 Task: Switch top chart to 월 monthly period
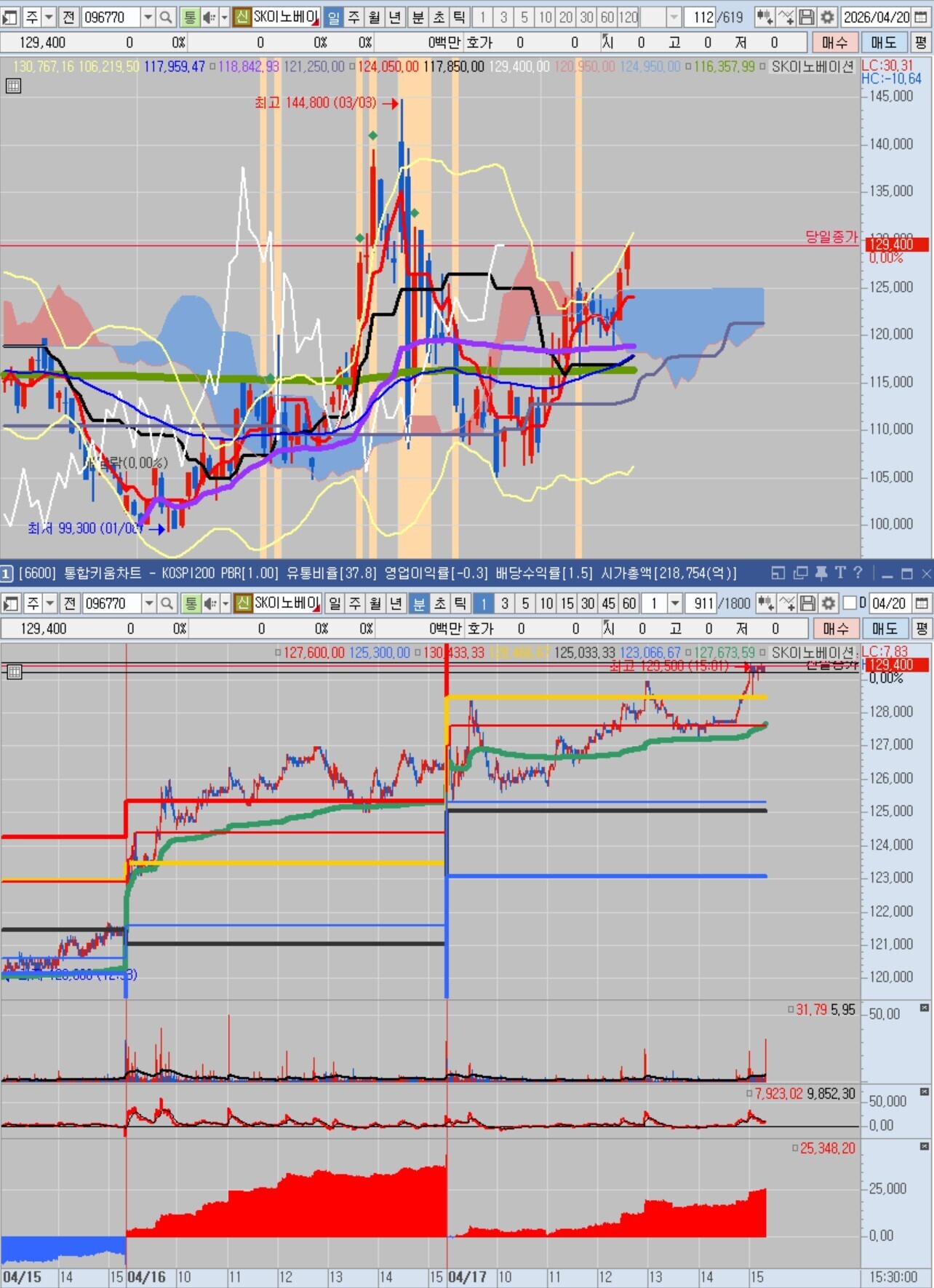pos(375,17)
